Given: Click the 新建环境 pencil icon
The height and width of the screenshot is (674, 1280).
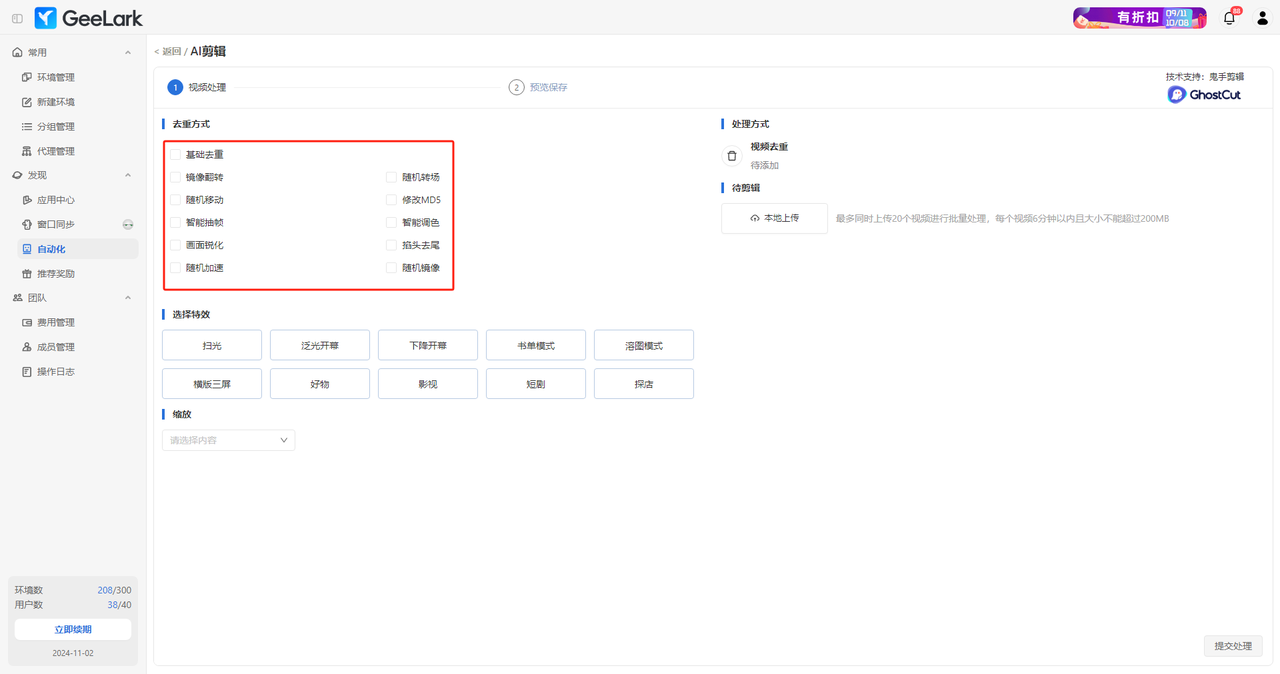Looking at the screenshot, I should pos(27,102).
